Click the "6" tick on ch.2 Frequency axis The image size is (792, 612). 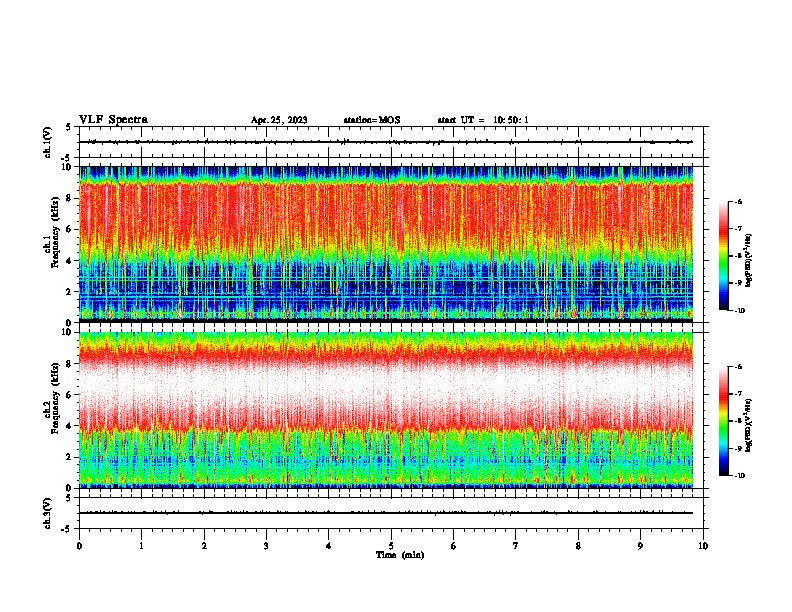[69, 395]
